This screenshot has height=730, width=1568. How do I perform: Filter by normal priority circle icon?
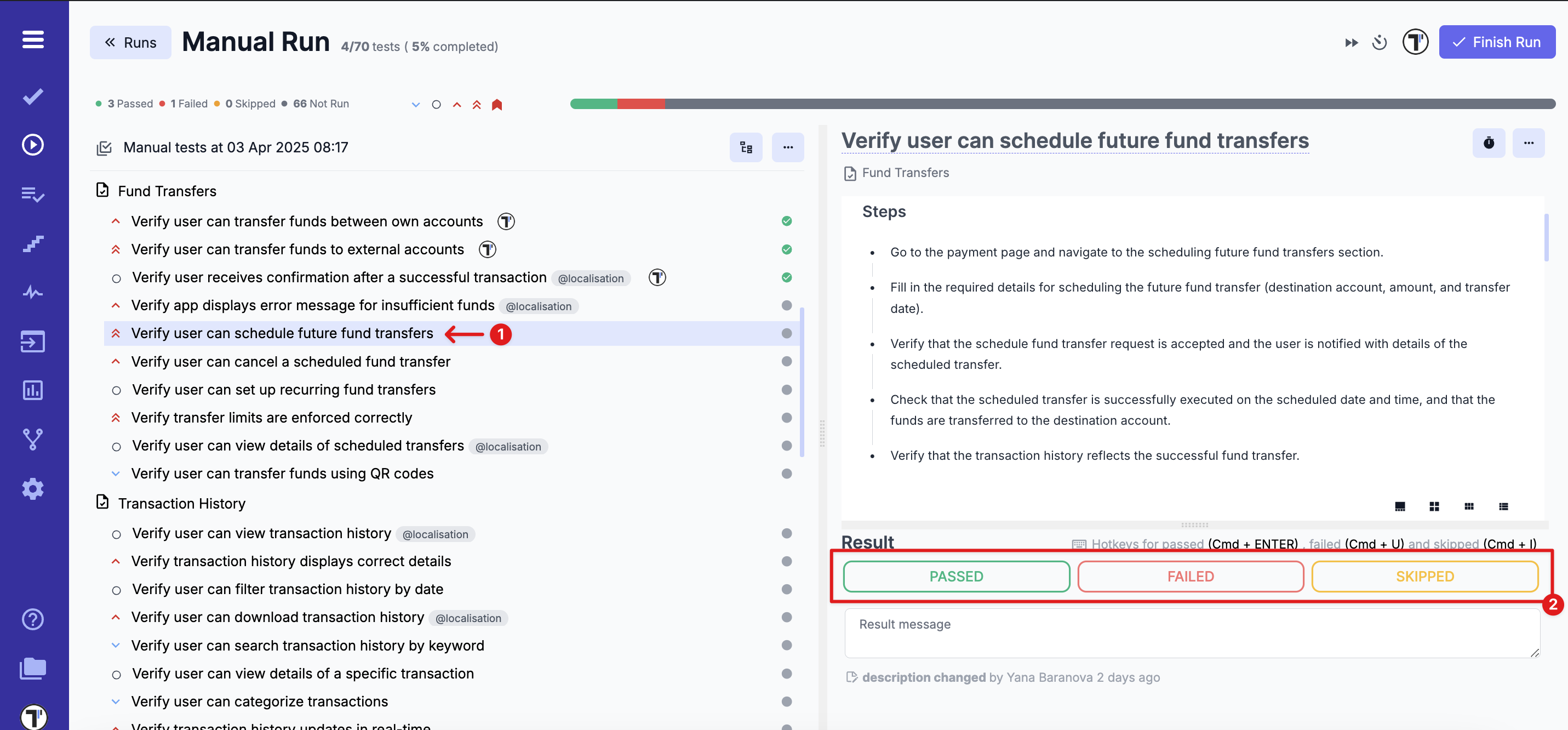coord(437,105)
